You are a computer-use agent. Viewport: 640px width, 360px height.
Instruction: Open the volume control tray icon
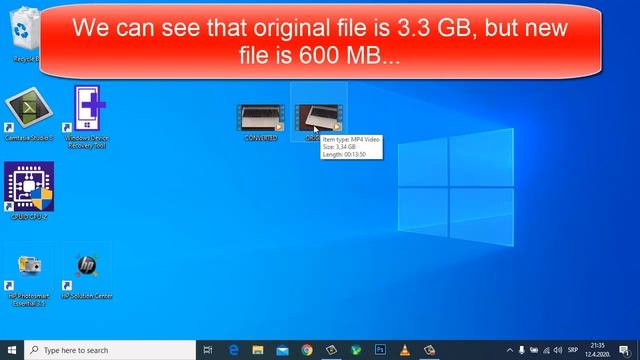coord(558,350)
